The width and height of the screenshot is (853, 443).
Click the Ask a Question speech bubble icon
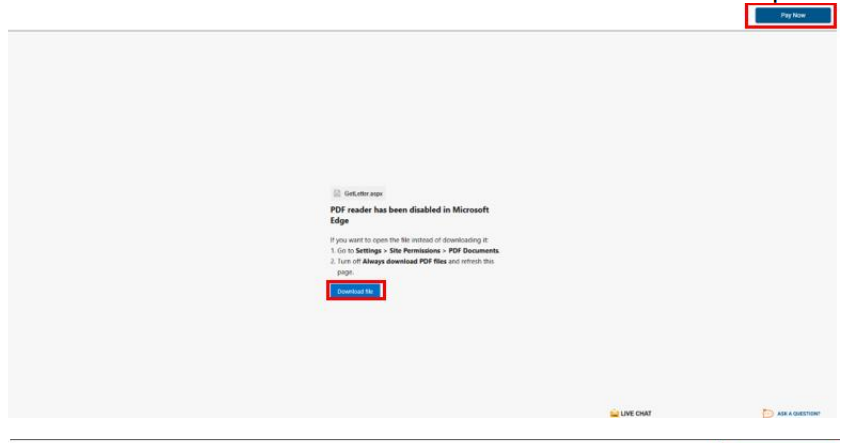tap(767, 413)
